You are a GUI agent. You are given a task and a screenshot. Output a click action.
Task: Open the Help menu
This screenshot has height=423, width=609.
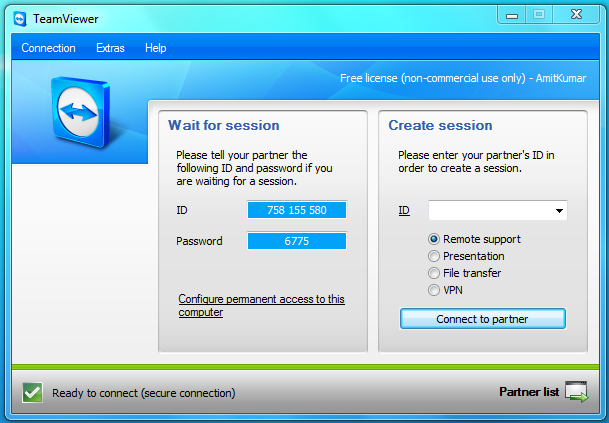click(x=156, y=48)
